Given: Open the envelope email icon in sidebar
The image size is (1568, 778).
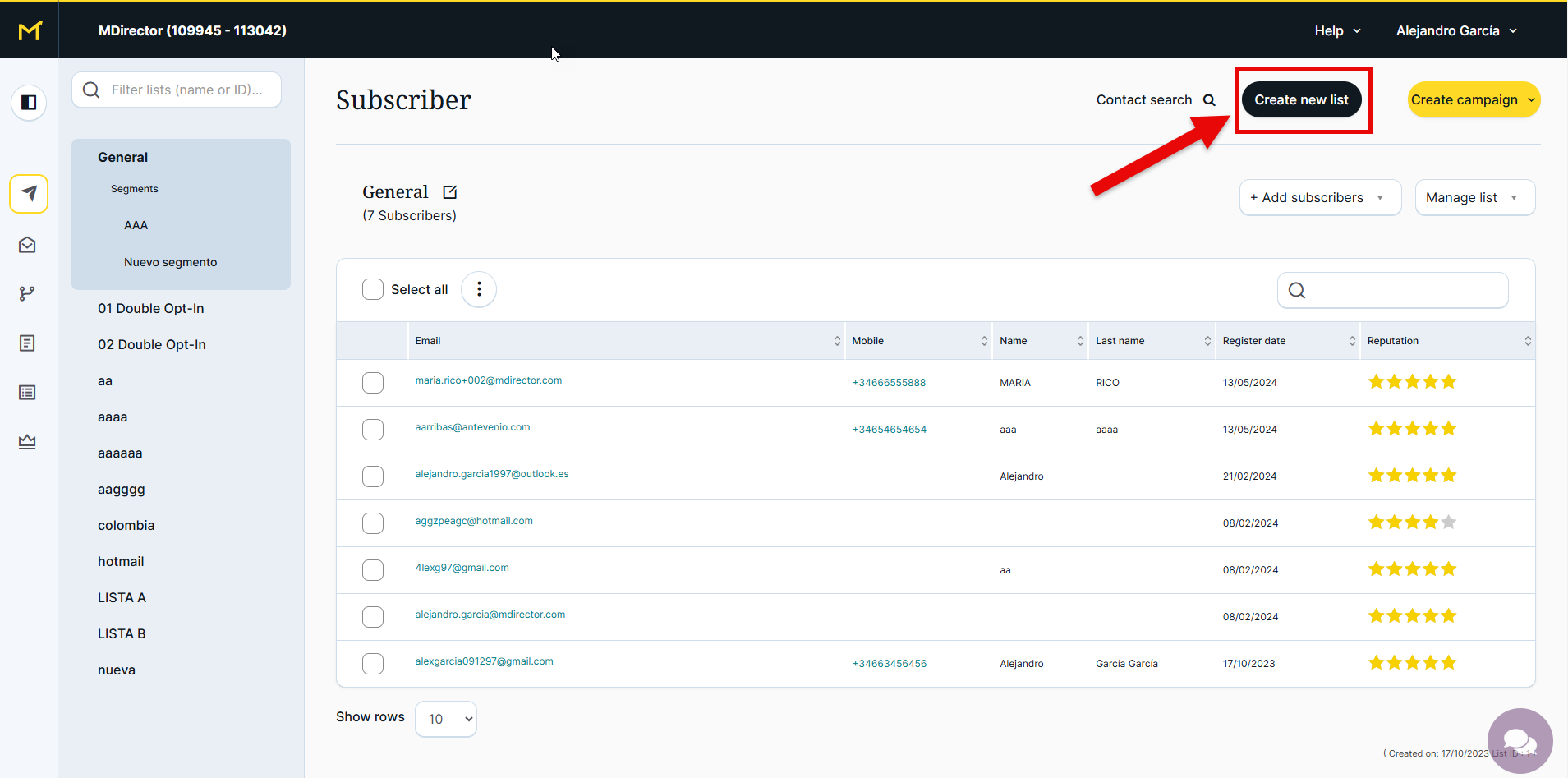Looking at the screenshot, I should click(27, 245).
